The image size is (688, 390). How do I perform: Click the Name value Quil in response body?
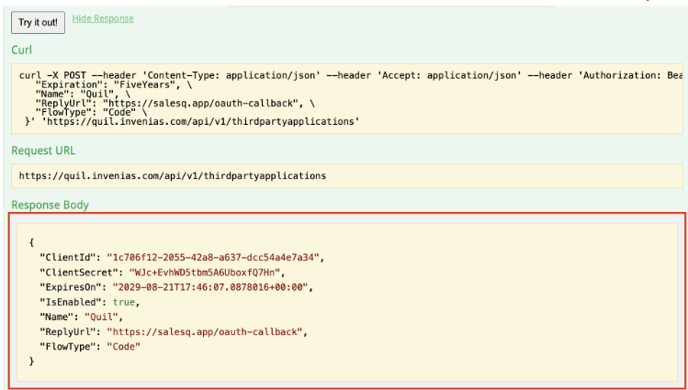(101, 317)
